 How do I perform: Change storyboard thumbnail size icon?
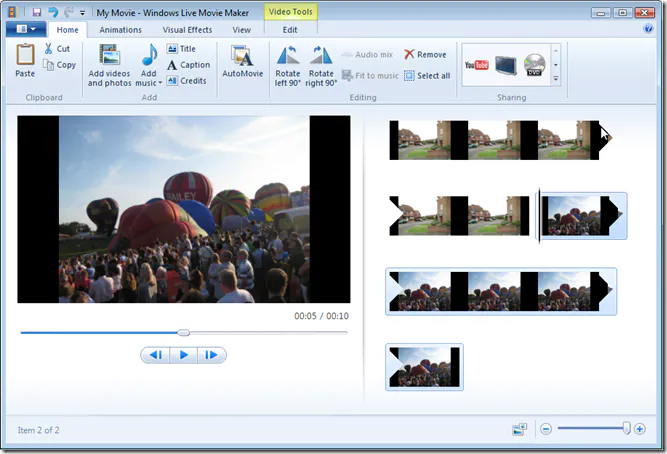519,429
